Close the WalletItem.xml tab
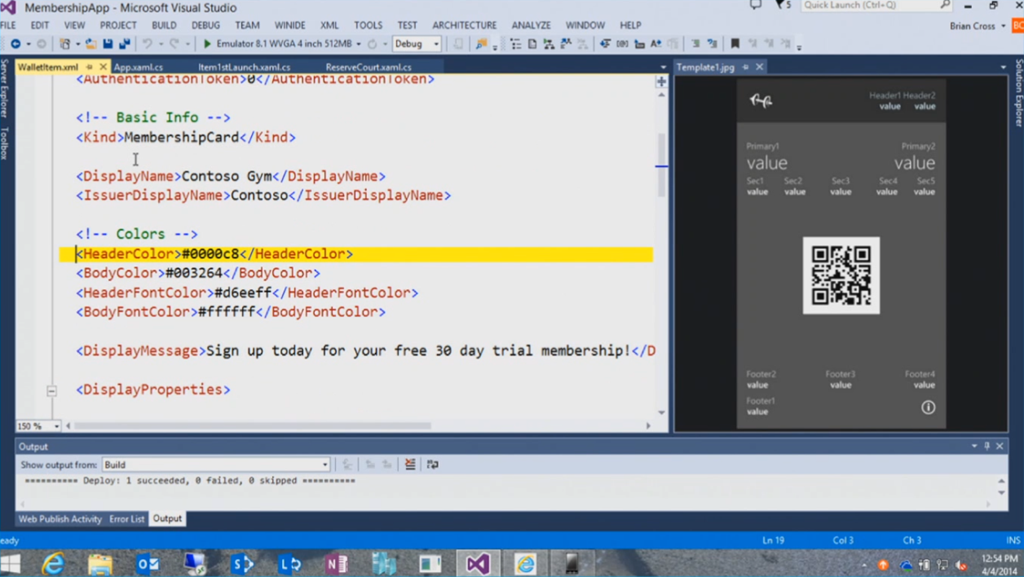The height and width of the screenshot is (577, 1024). 103,67
